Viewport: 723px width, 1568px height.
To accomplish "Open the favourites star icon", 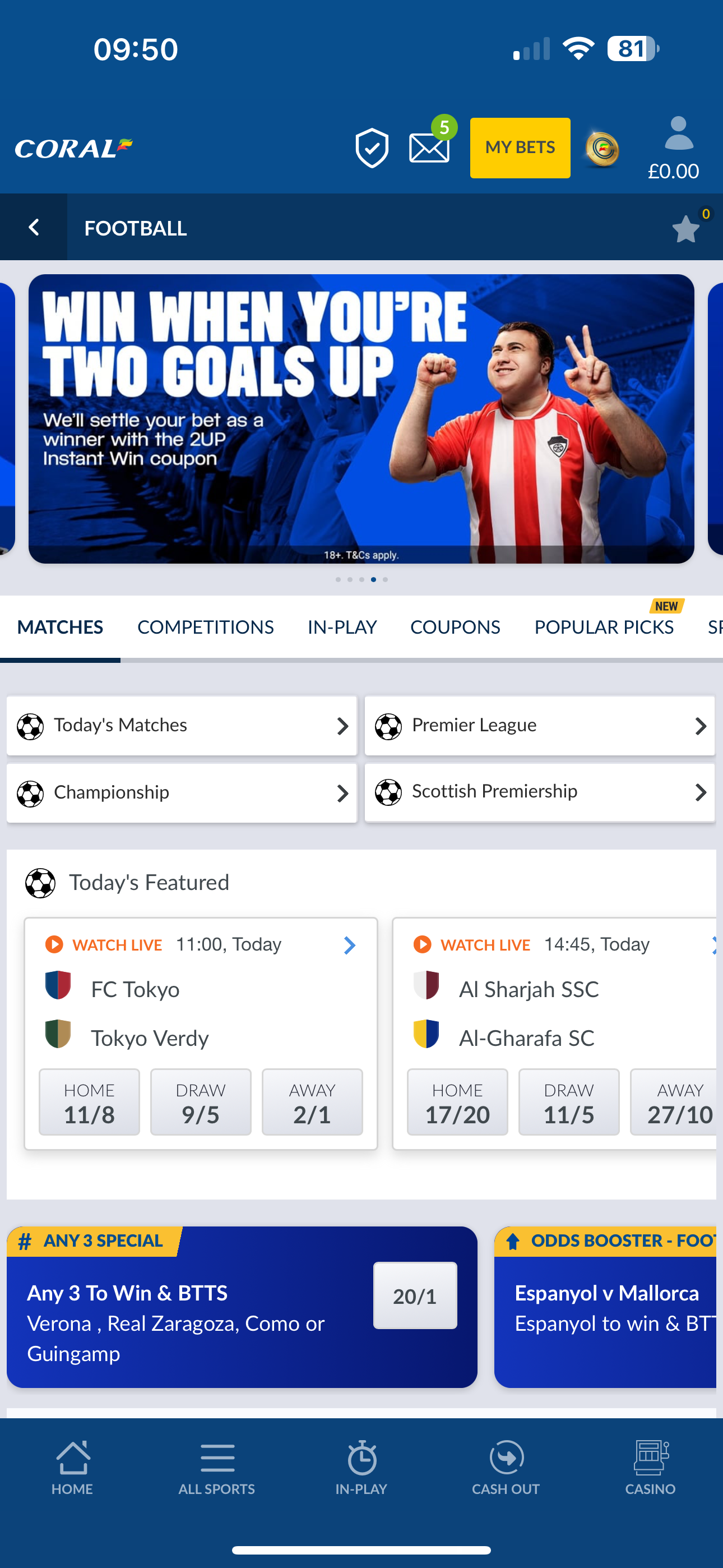I will pos(687,229).
